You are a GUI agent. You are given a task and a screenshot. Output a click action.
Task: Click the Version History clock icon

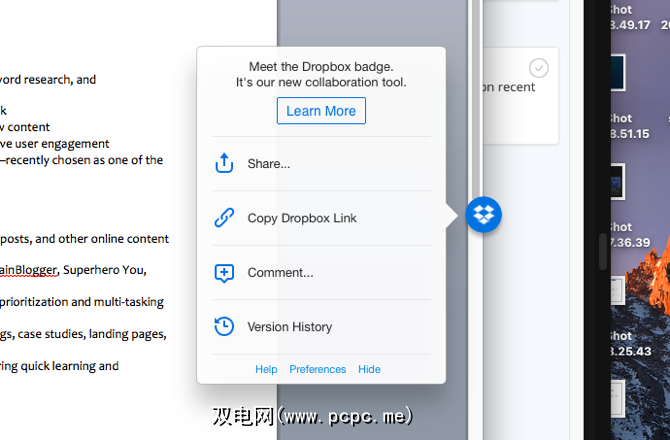coord(225,327)
